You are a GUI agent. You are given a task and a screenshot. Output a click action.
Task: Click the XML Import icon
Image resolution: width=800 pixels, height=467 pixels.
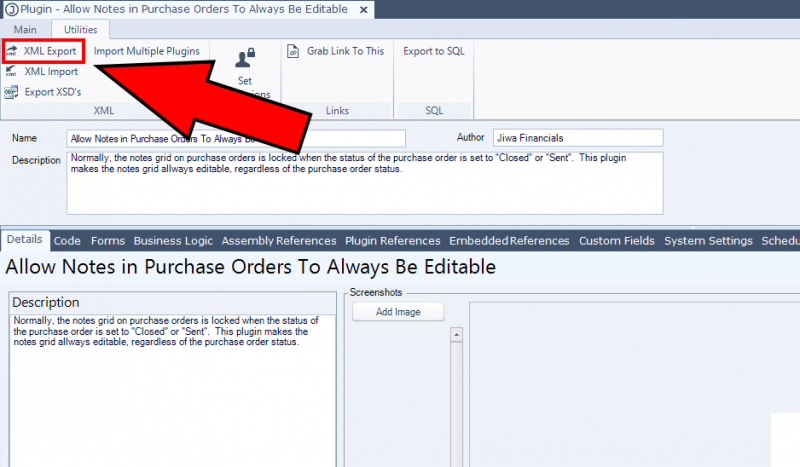click(11, 71)
